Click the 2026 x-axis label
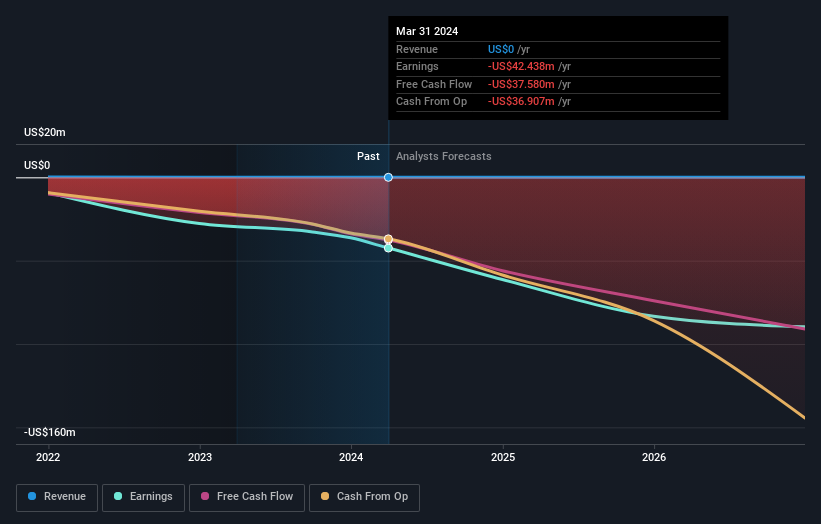Screen dimensions: 821x524 (654, 457)
